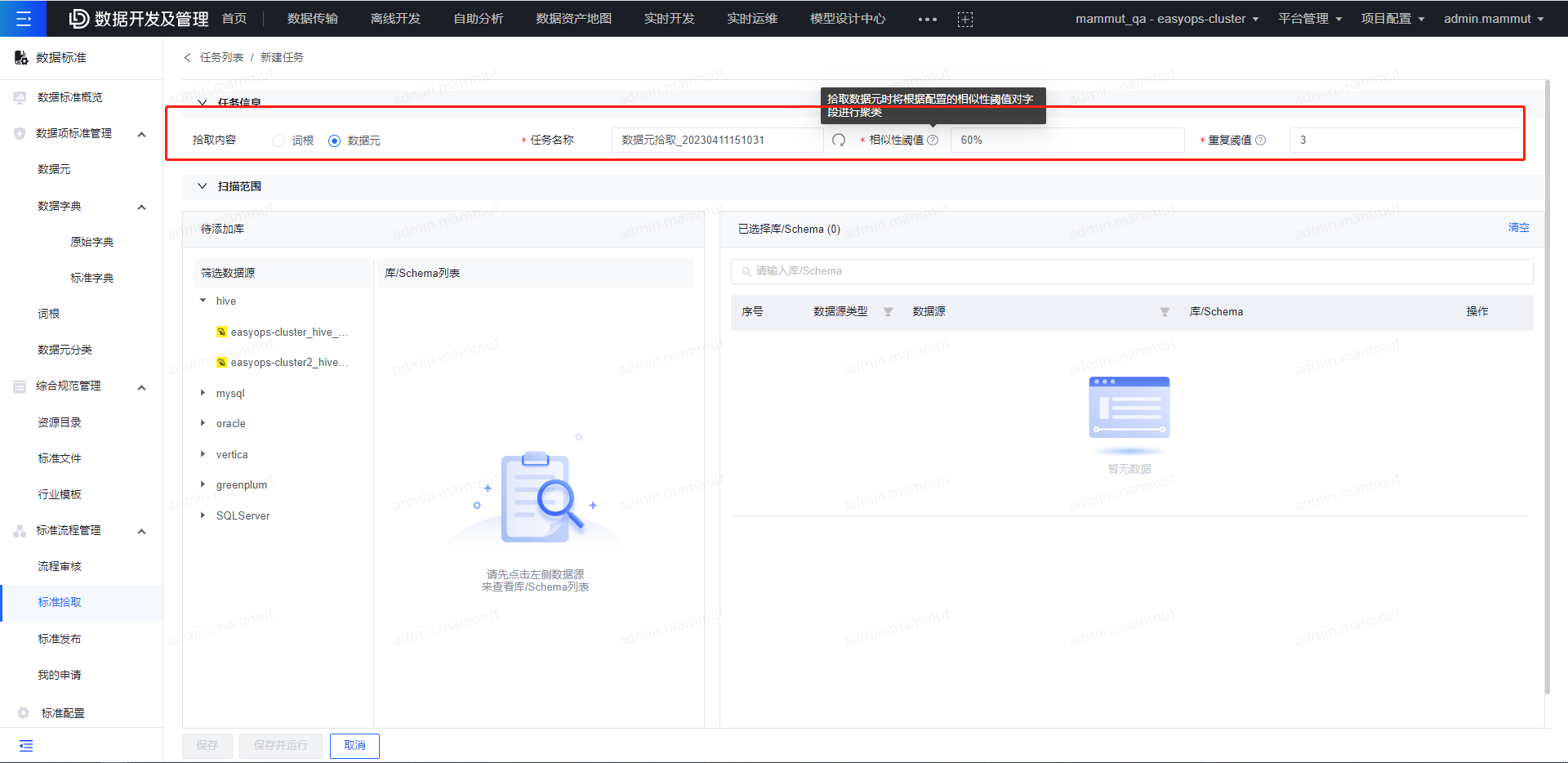Open the 首页 nav item

pyautogui.click(x=234, y=18)
